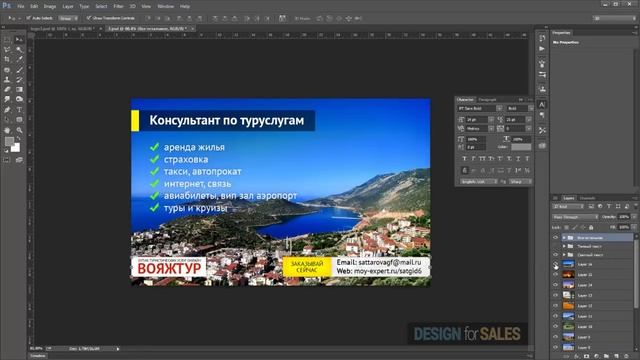Screen dimensions: 640x360
Task: Select the Spot Healing Brush tool
Action: [7, 70]
